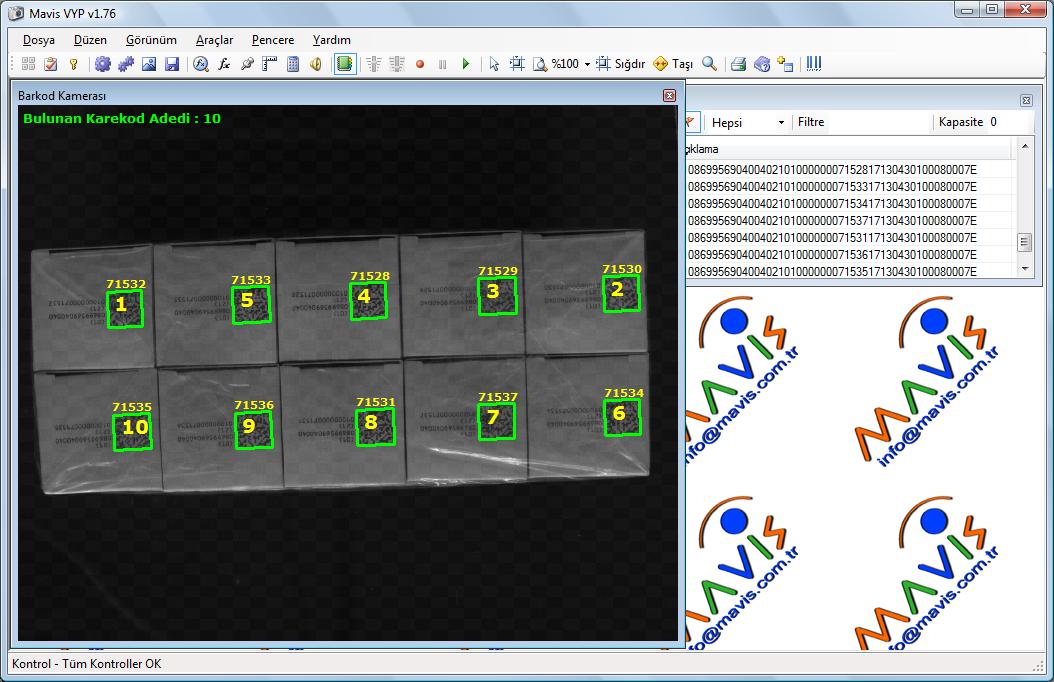
Task: Click the Taşı move button
Action: [x=673, y=64]
